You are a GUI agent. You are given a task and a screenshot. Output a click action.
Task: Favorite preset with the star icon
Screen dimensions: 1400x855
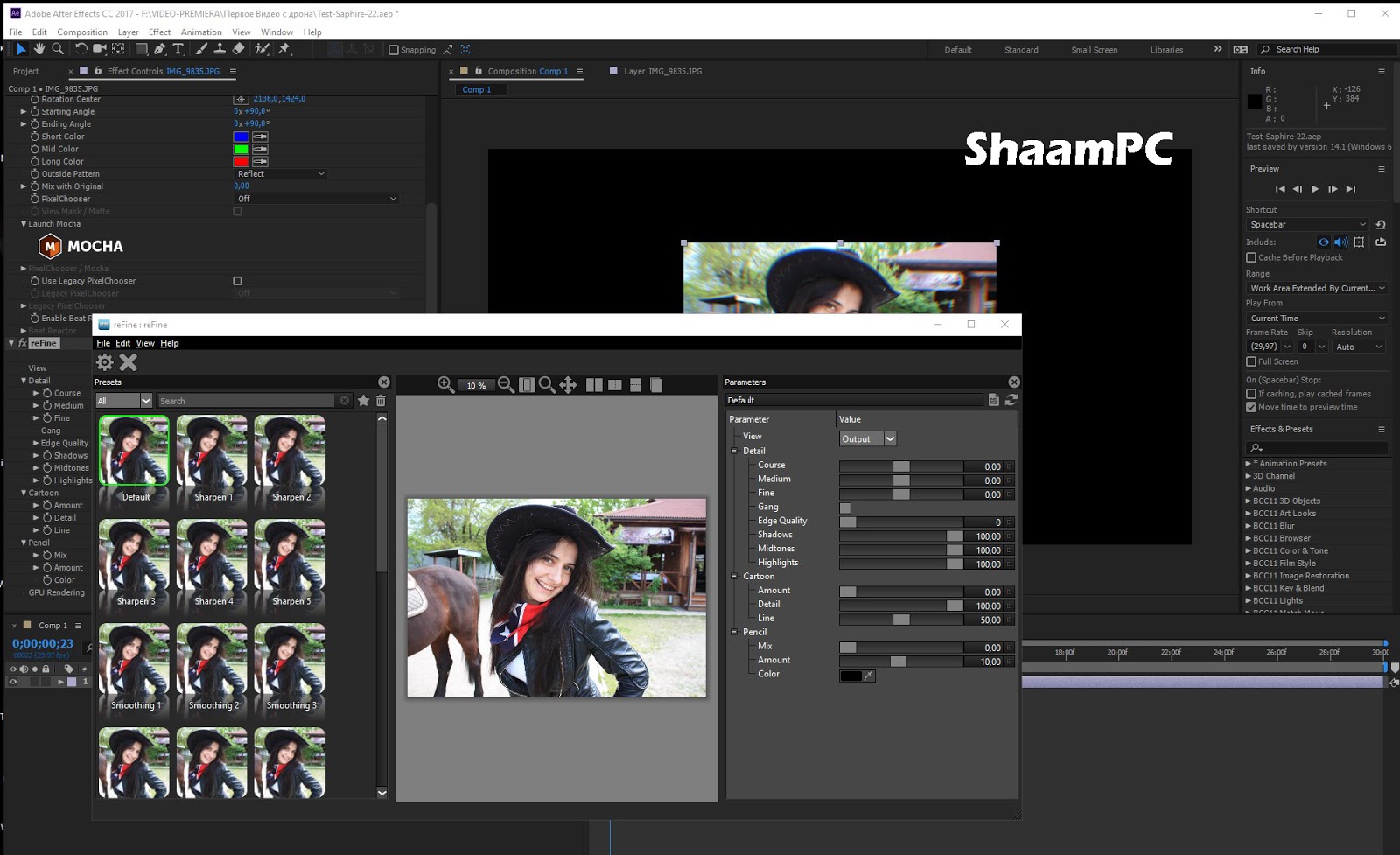pyautogui.click(x=363, y=401)
